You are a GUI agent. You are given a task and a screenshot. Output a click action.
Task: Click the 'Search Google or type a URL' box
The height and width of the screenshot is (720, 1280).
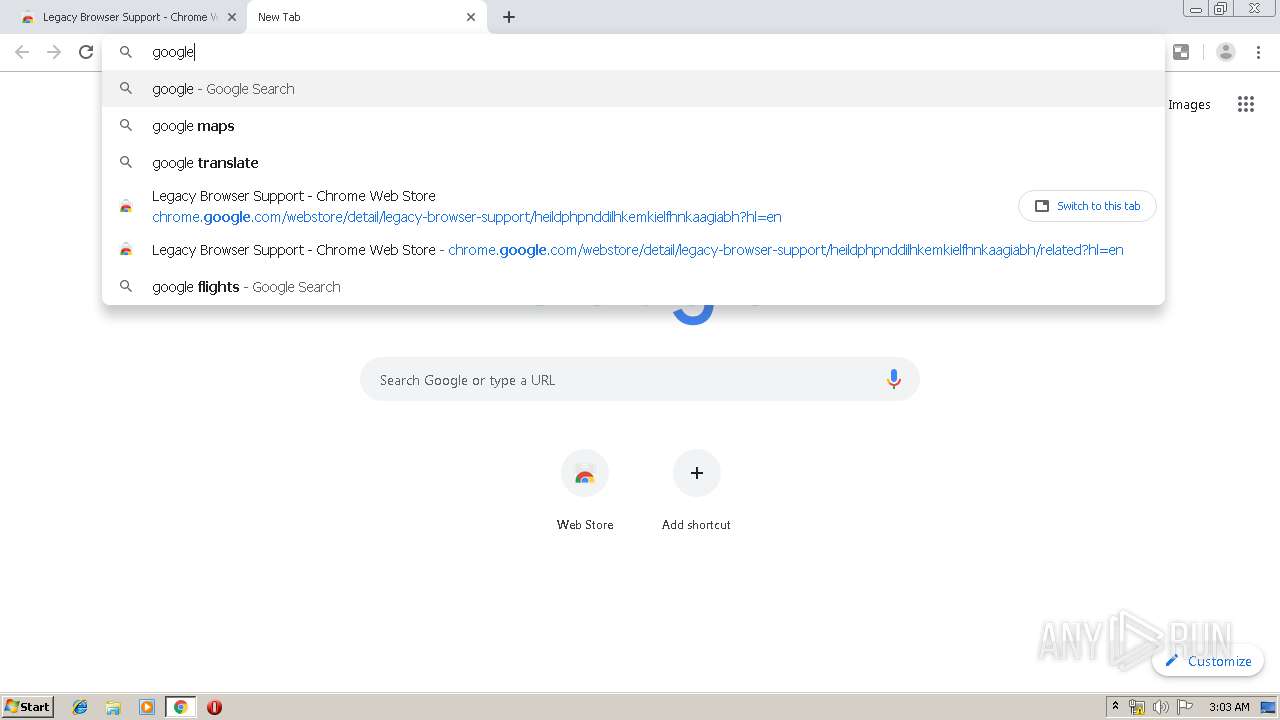640,380
